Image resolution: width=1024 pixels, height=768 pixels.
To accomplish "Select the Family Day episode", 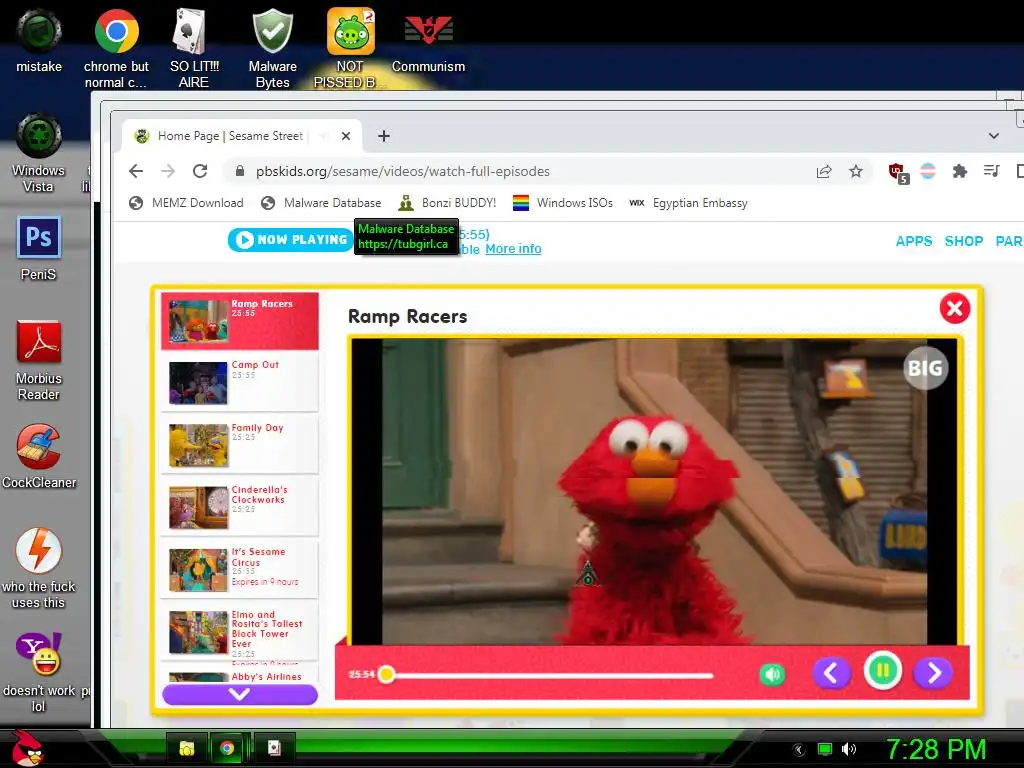I will [240, 445].
